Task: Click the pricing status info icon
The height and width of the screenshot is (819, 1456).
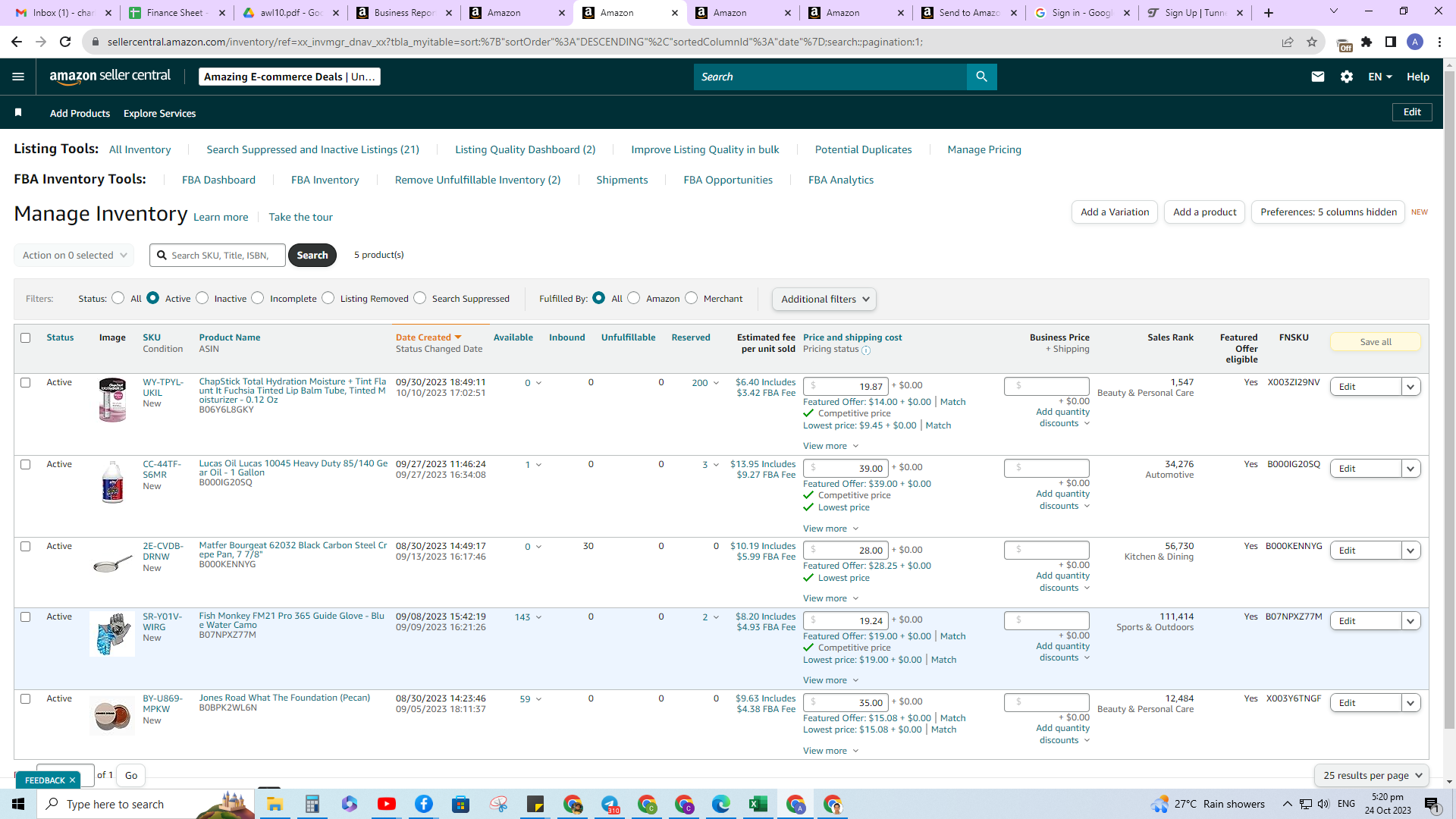Action: coord(866,350)
